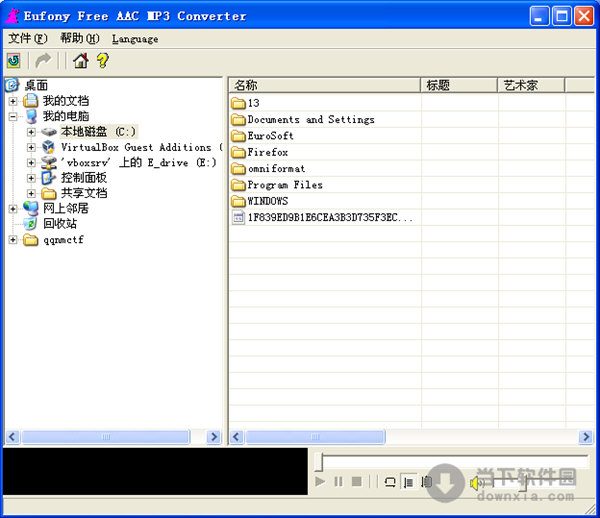This screenshot has height=518, width=600.
Task: Click the tree pane scroll-right arrow
Action: (x=214, y=437)
